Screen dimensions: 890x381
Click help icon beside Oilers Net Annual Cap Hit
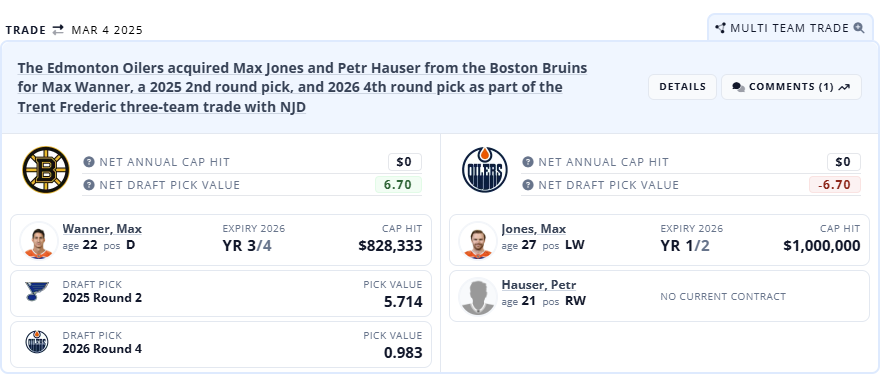point(528,162)
